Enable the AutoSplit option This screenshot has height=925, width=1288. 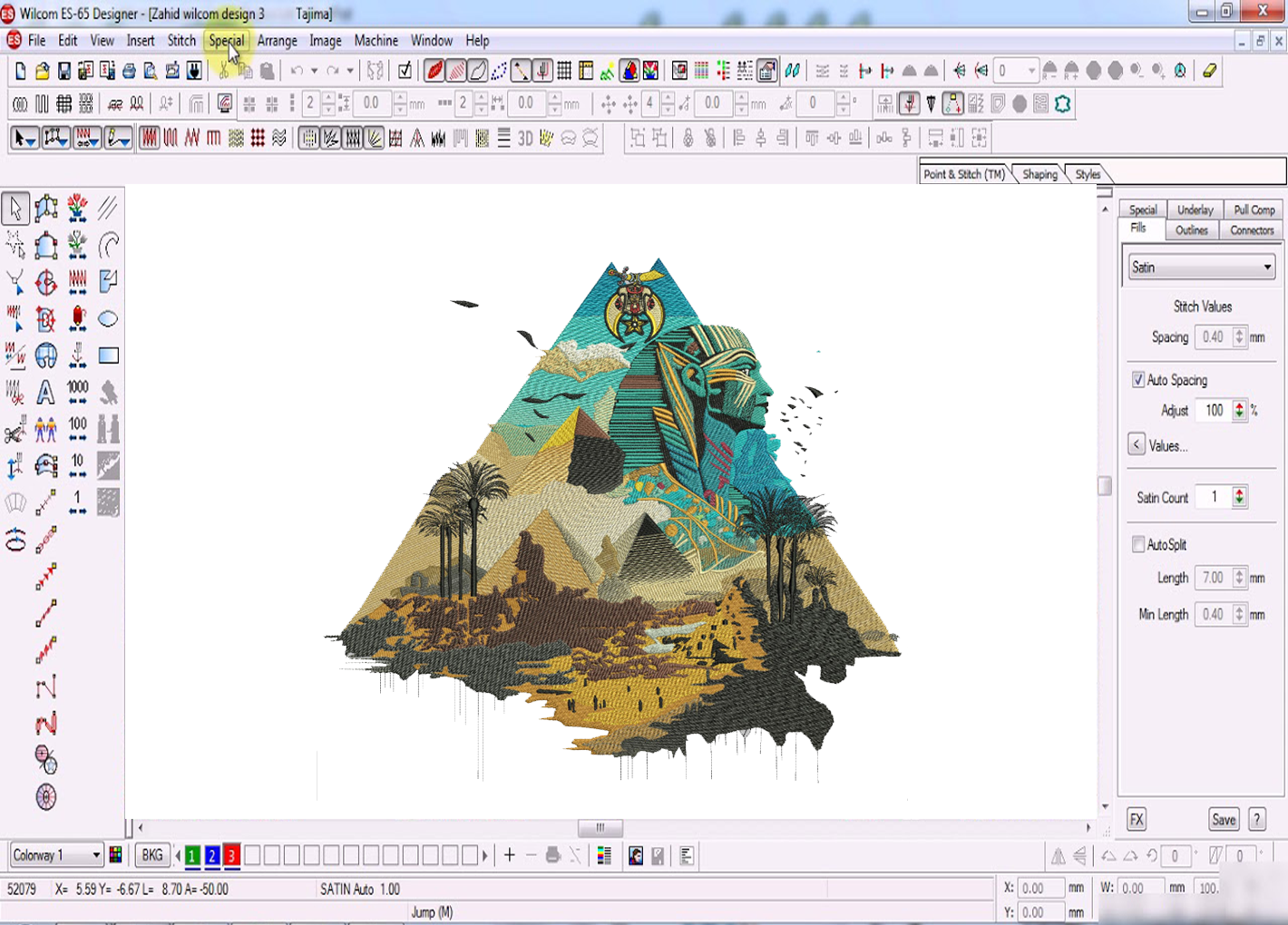coord(1139,544)
